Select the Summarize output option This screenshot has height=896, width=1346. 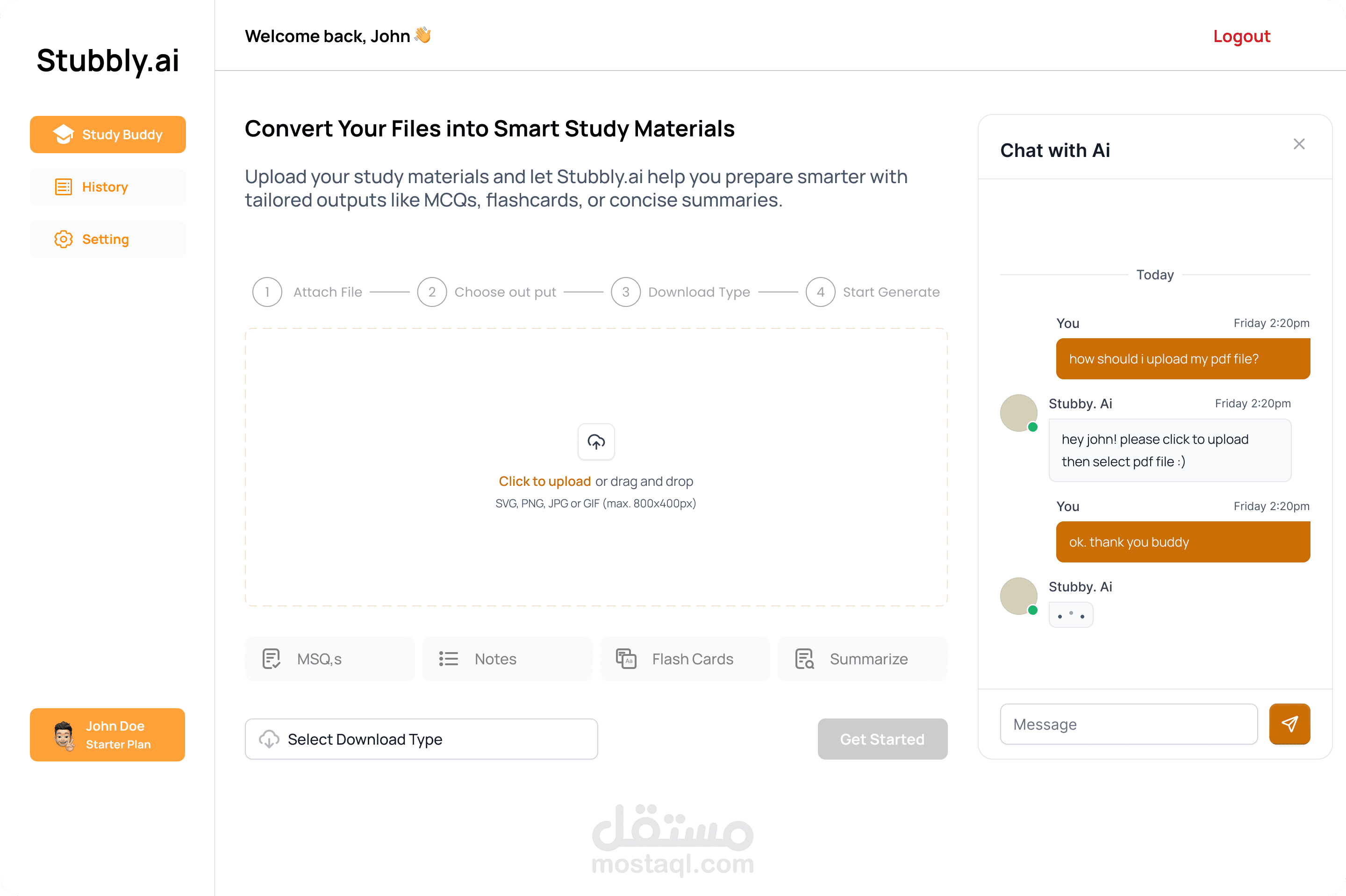tap(862, 659)
